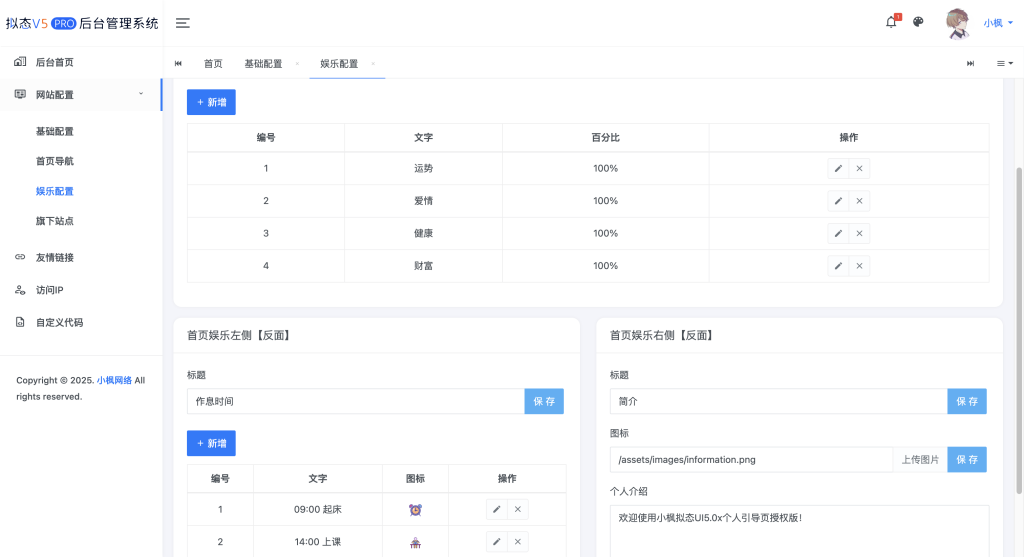Click the 上传图片 button

point(920,460)
